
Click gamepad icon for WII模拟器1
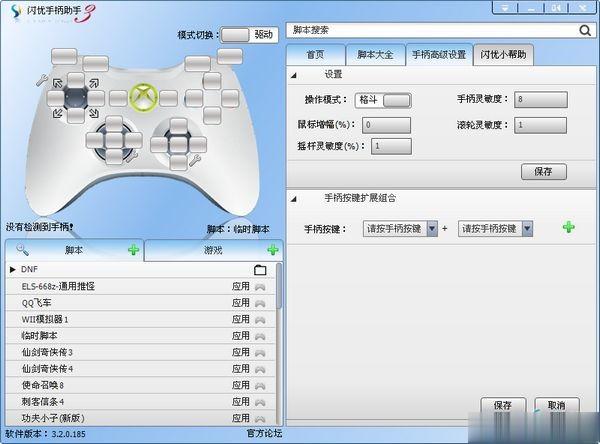tap(260, 320)
